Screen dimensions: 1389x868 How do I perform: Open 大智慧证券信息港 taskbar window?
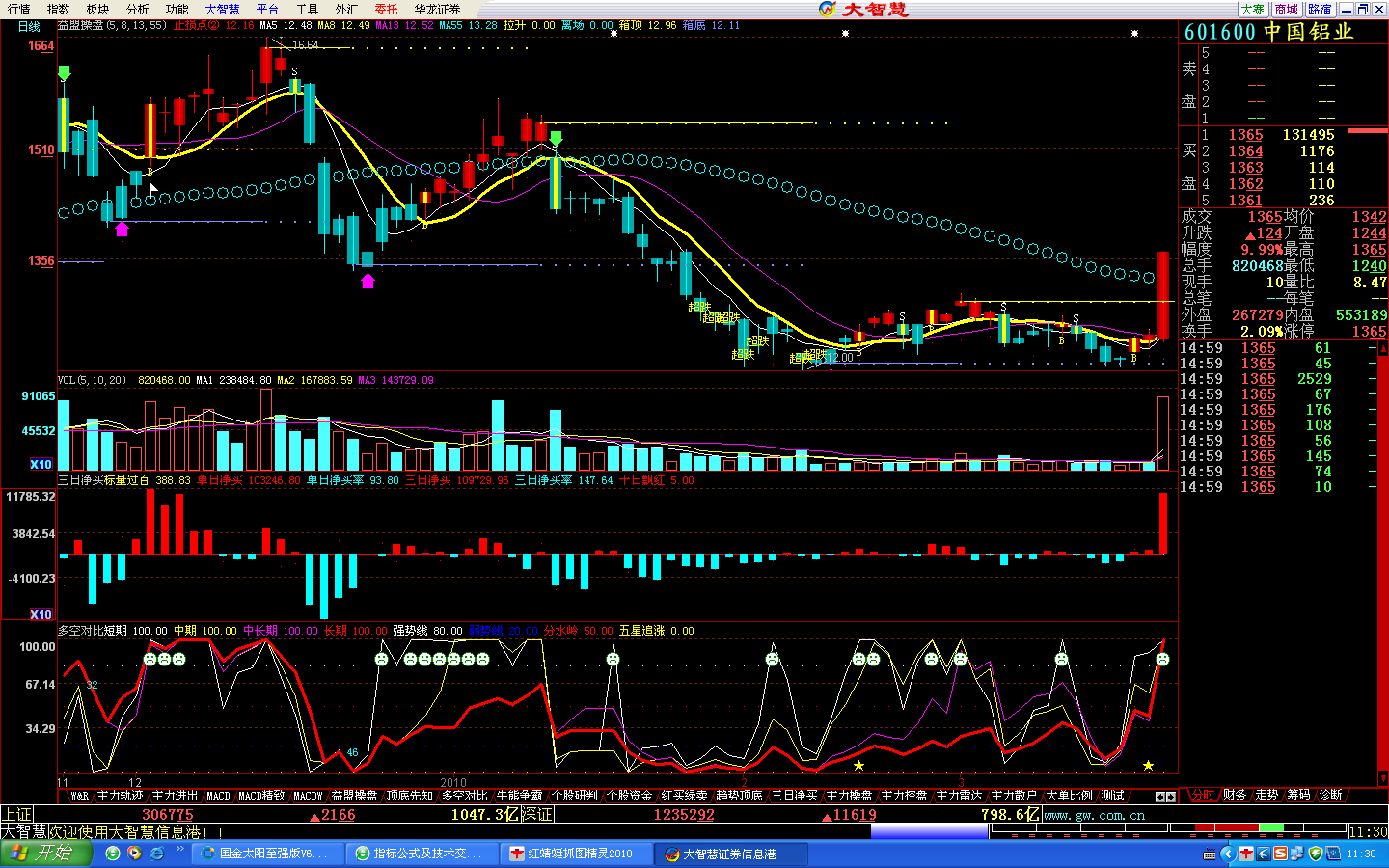[733, 854]
